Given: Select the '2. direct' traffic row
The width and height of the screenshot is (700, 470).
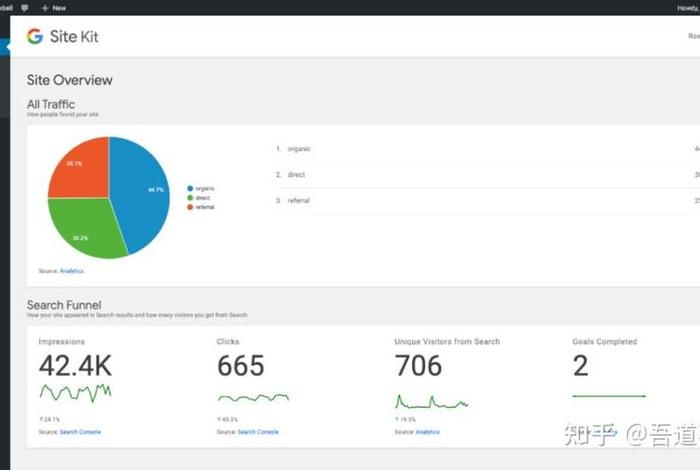Looking at the screenshot, I should click(x=488, y=175).
